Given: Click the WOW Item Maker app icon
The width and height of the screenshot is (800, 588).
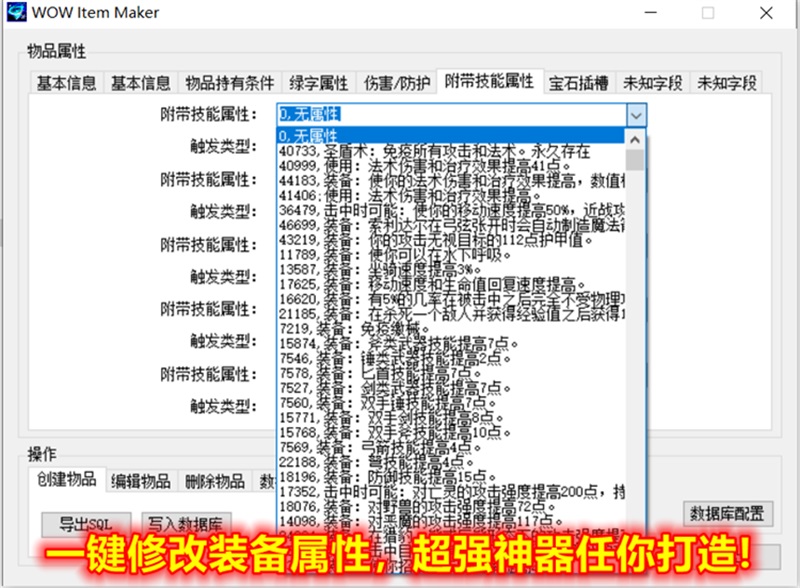Looking at the screenshot, I should pyautogui.click(x=16, y=12).
